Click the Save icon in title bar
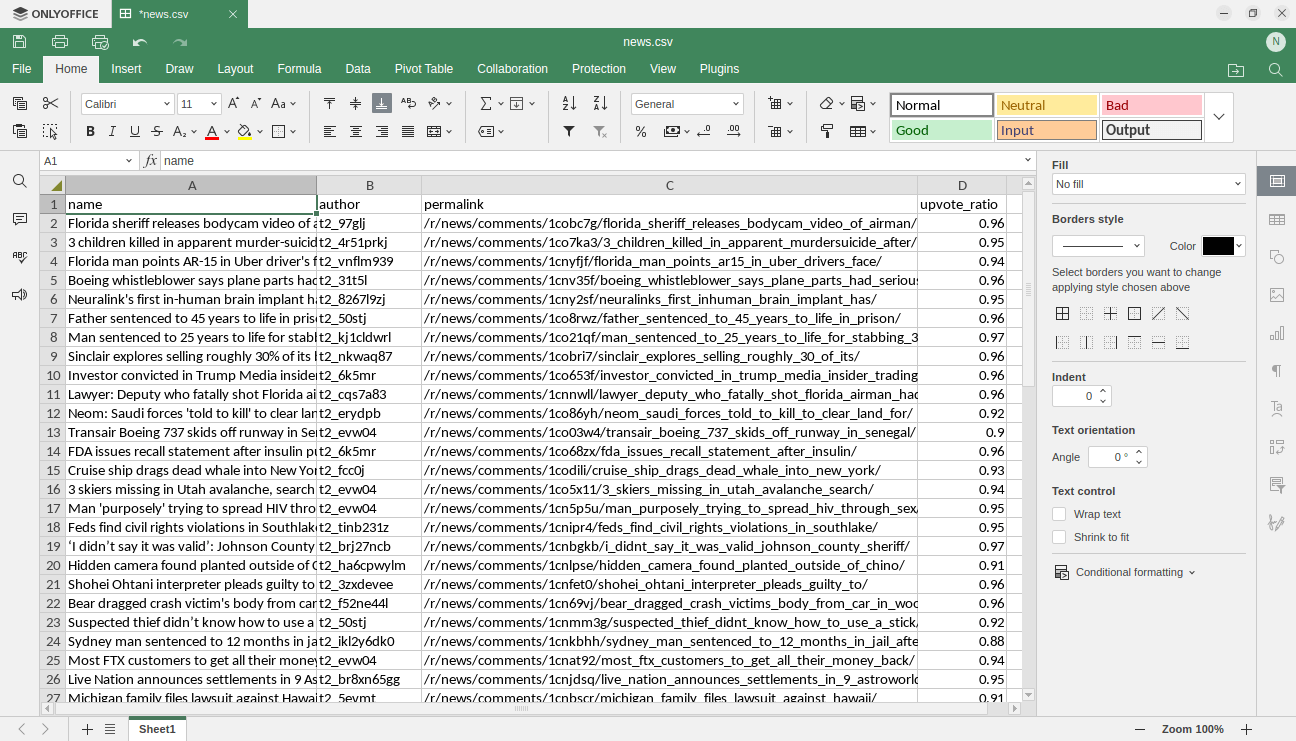The image size is (1296, 741). click(19, 42)
